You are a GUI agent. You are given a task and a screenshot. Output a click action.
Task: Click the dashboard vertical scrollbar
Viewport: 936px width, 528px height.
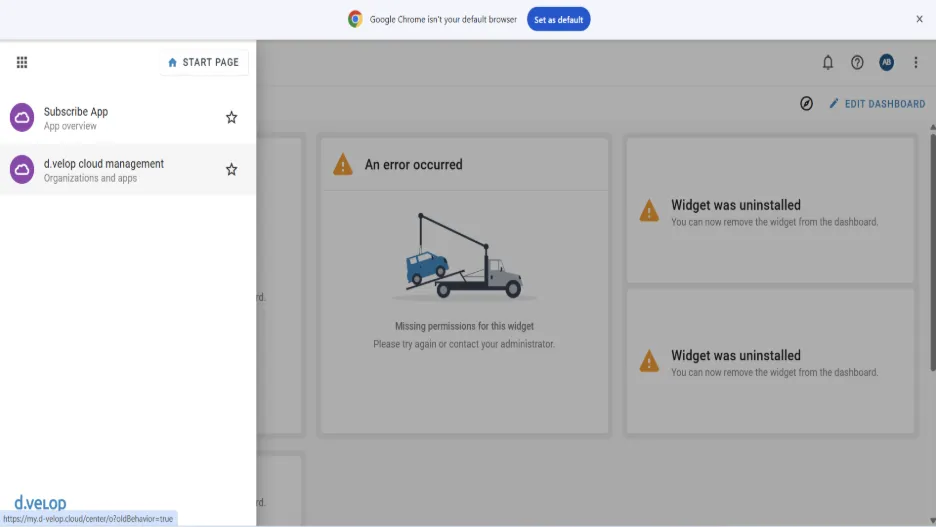point(932,251)
